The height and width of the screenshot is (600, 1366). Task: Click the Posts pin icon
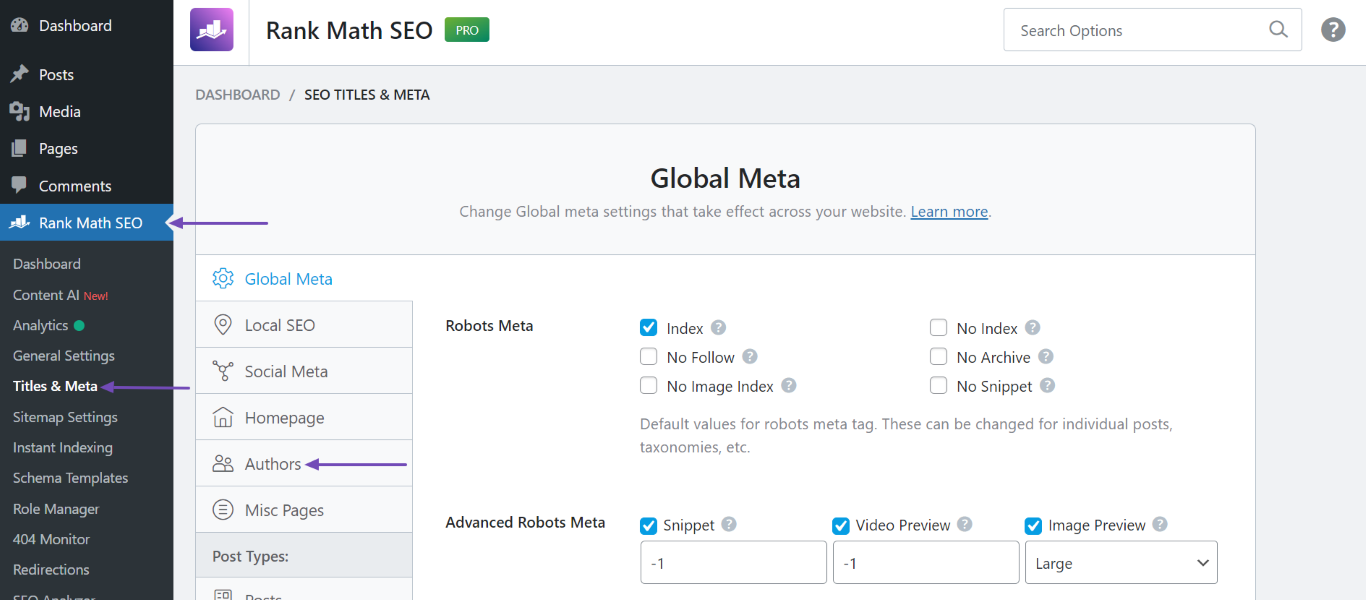[19, 75]
